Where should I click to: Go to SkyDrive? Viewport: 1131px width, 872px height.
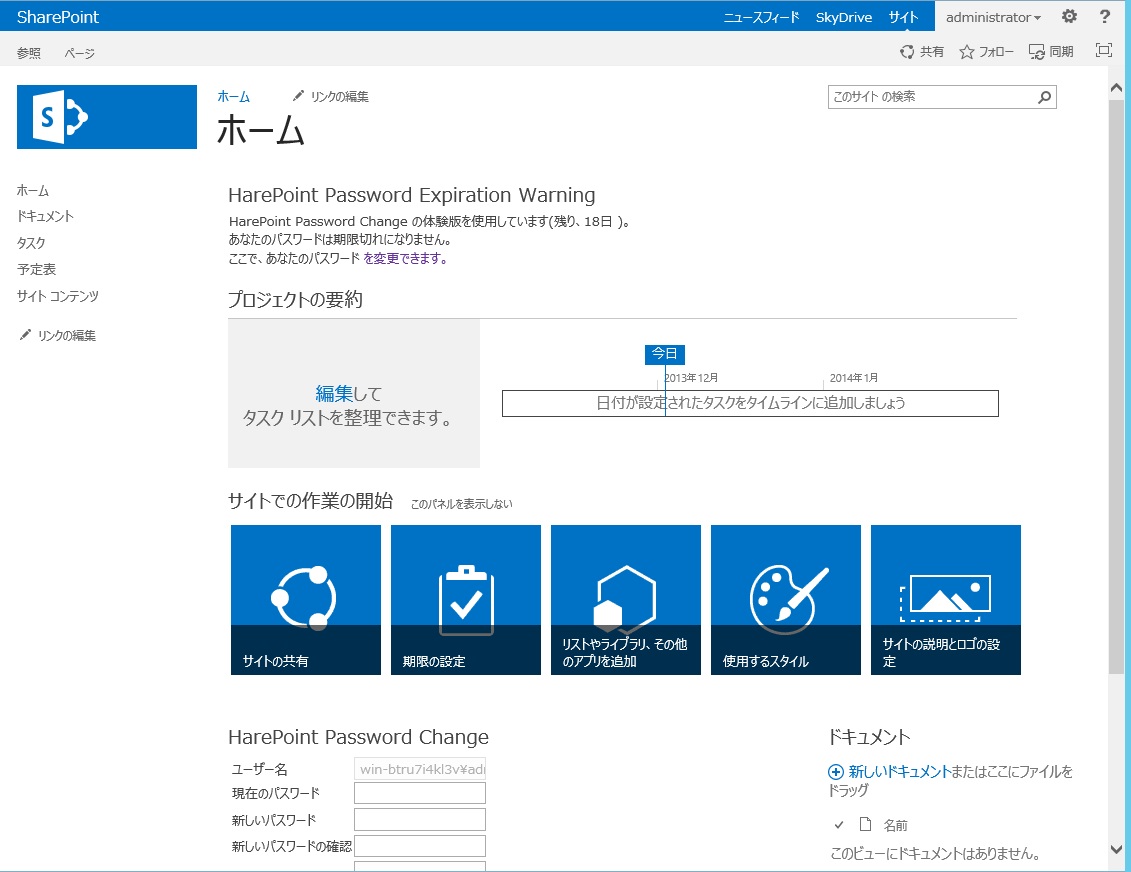coord(844,17)
